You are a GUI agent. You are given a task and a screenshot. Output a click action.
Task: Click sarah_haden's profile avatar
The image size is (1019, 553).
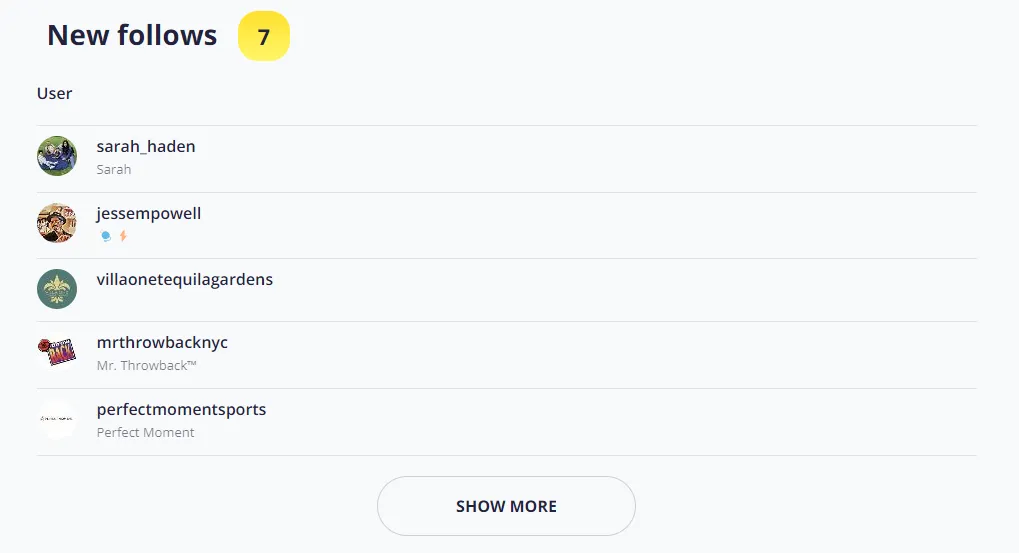point(57,156)
